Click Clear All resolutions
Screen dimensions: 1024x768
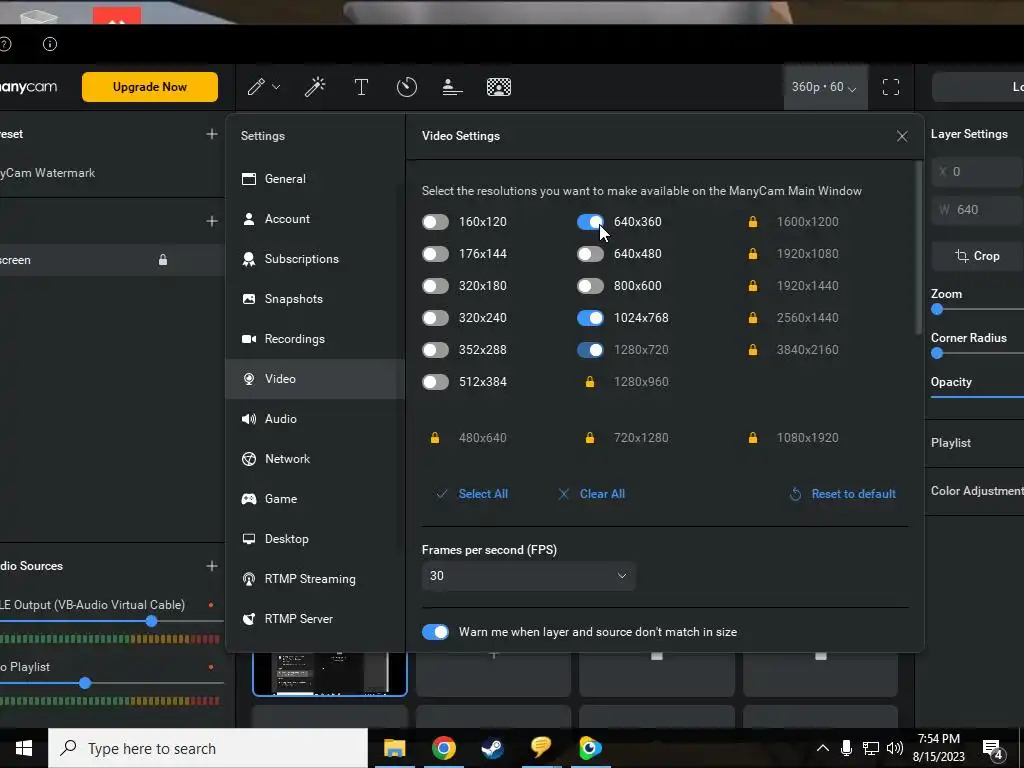click(x=592, y=494)
